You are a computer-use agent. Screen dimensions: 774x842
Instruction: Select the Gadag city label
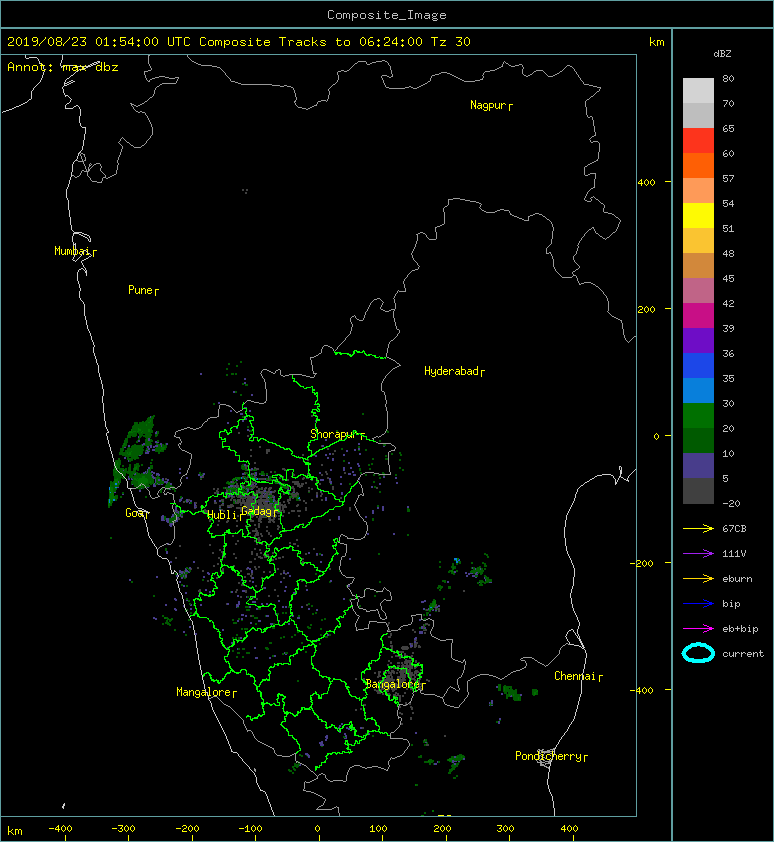261,511
